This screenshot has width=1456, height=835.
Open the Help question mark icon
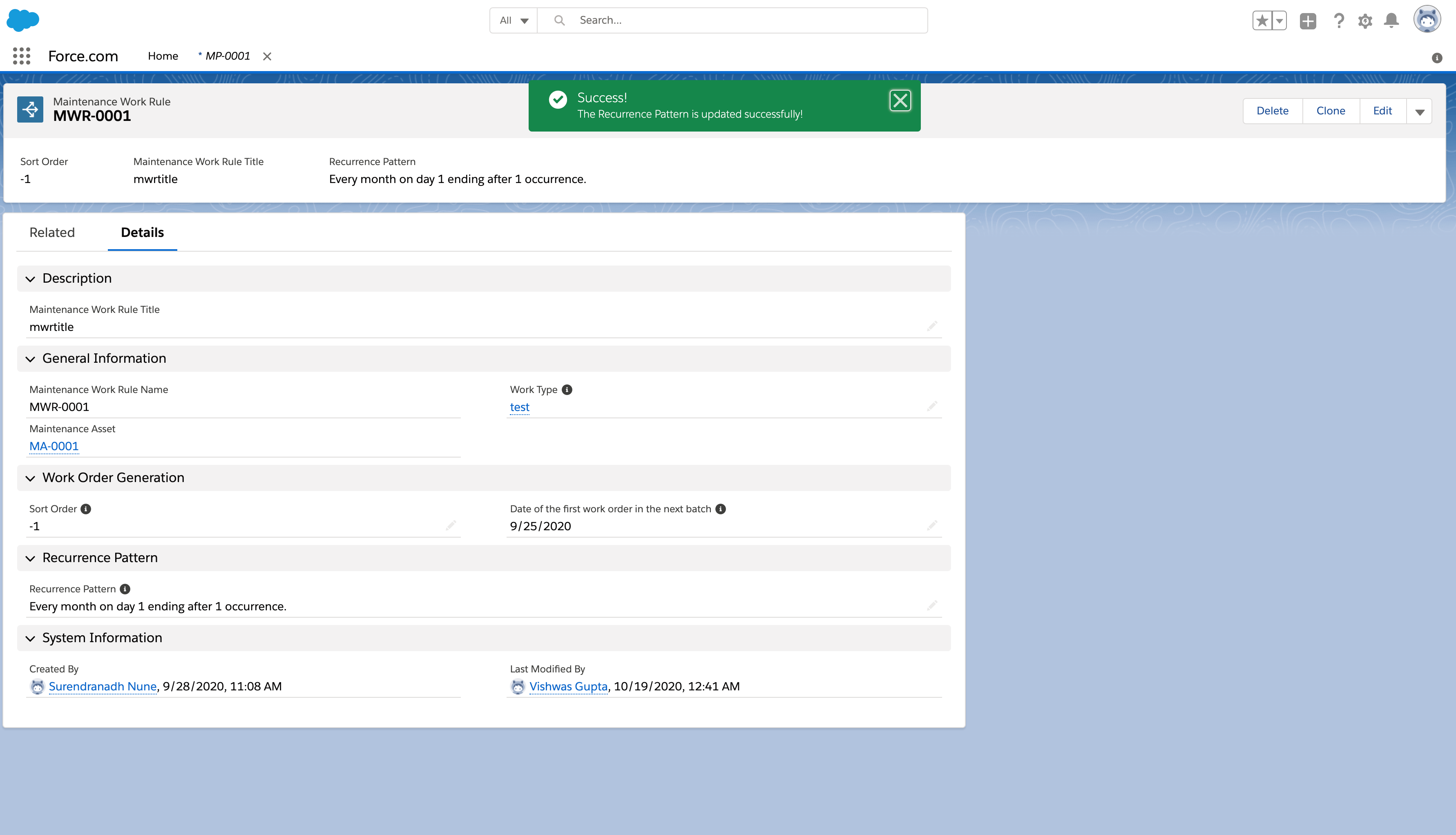(1338, 21)
